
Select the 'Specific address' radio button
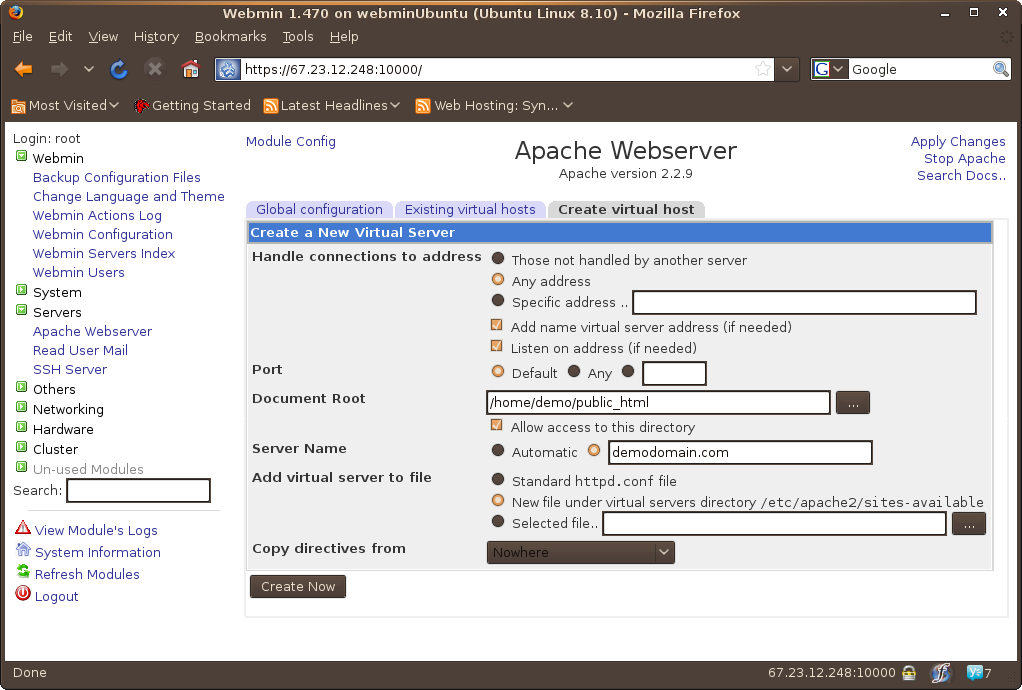(x=498, y=300)
